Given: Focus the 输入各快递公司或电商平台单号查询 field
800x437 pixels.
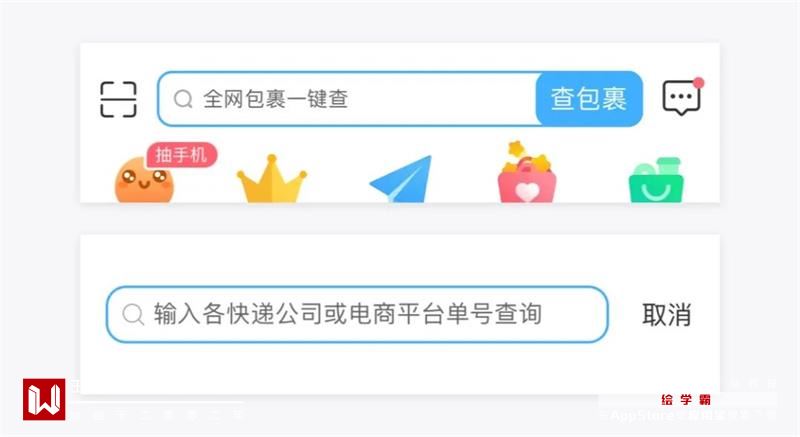Looking at the screenshot, I should point(357,314).
